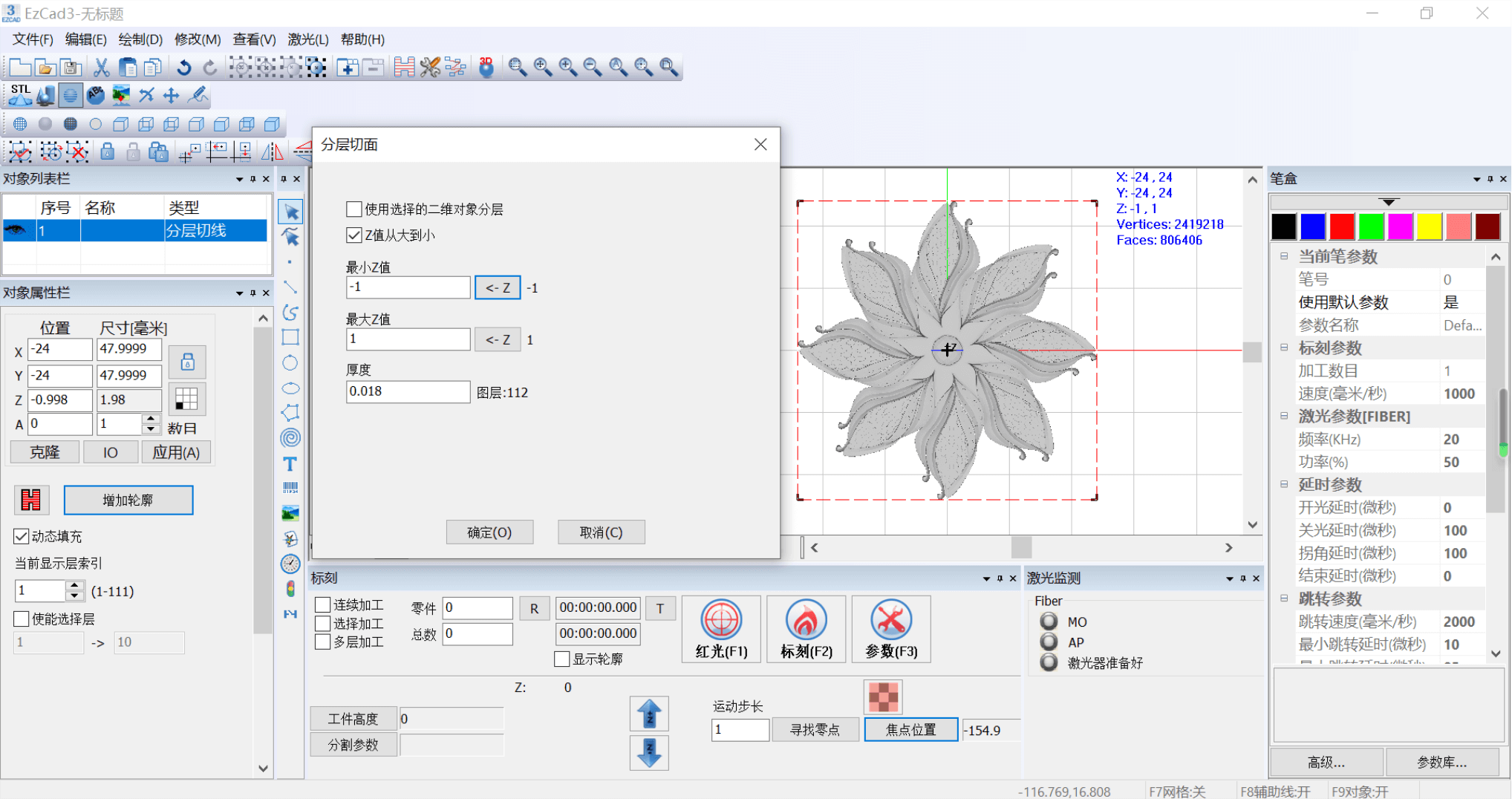
Task: Select the Text drawing tool
Action: click(x=290, y=464)
